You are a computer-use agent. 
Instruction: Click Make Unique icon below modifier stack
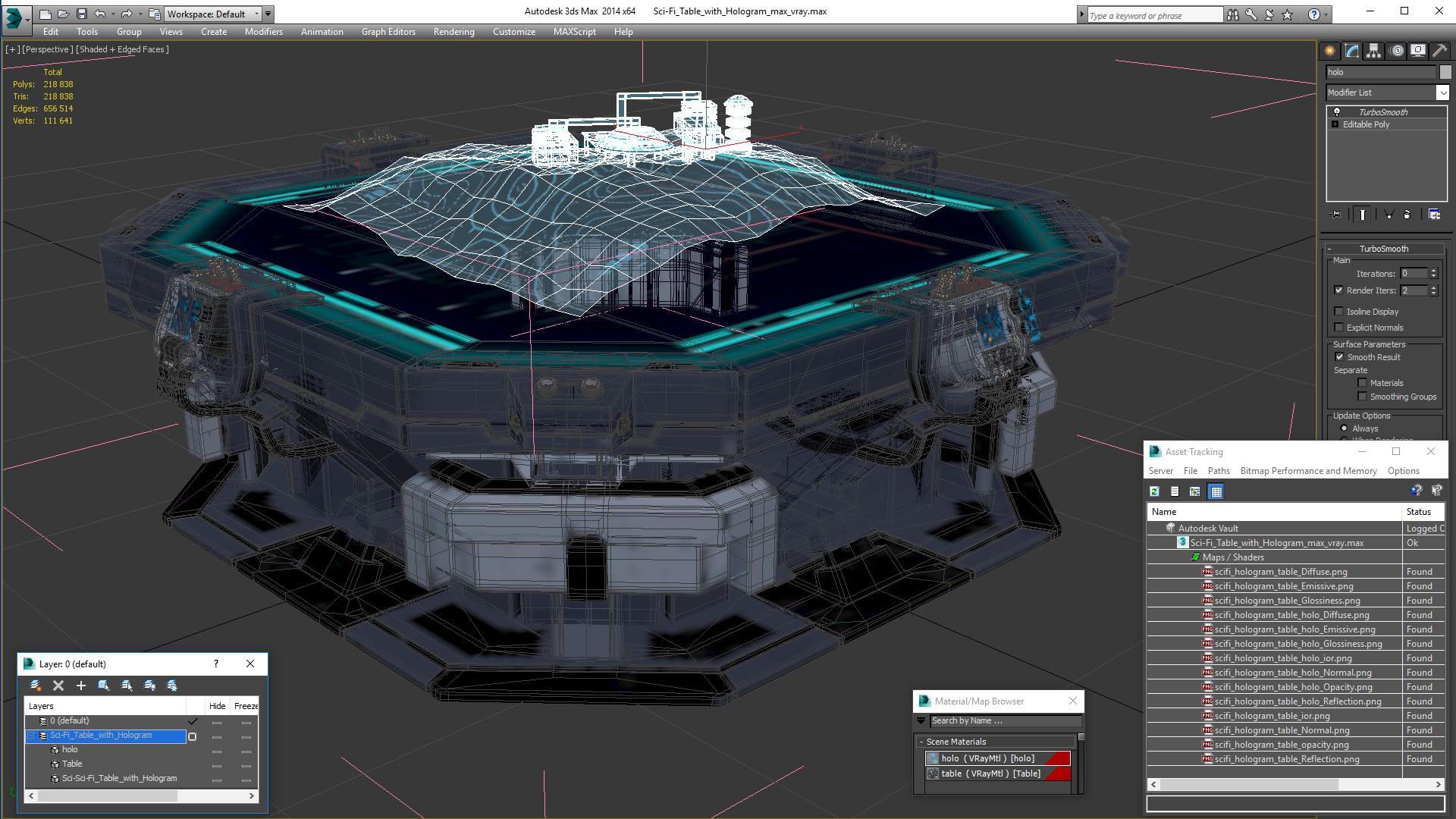point(1389,215)
